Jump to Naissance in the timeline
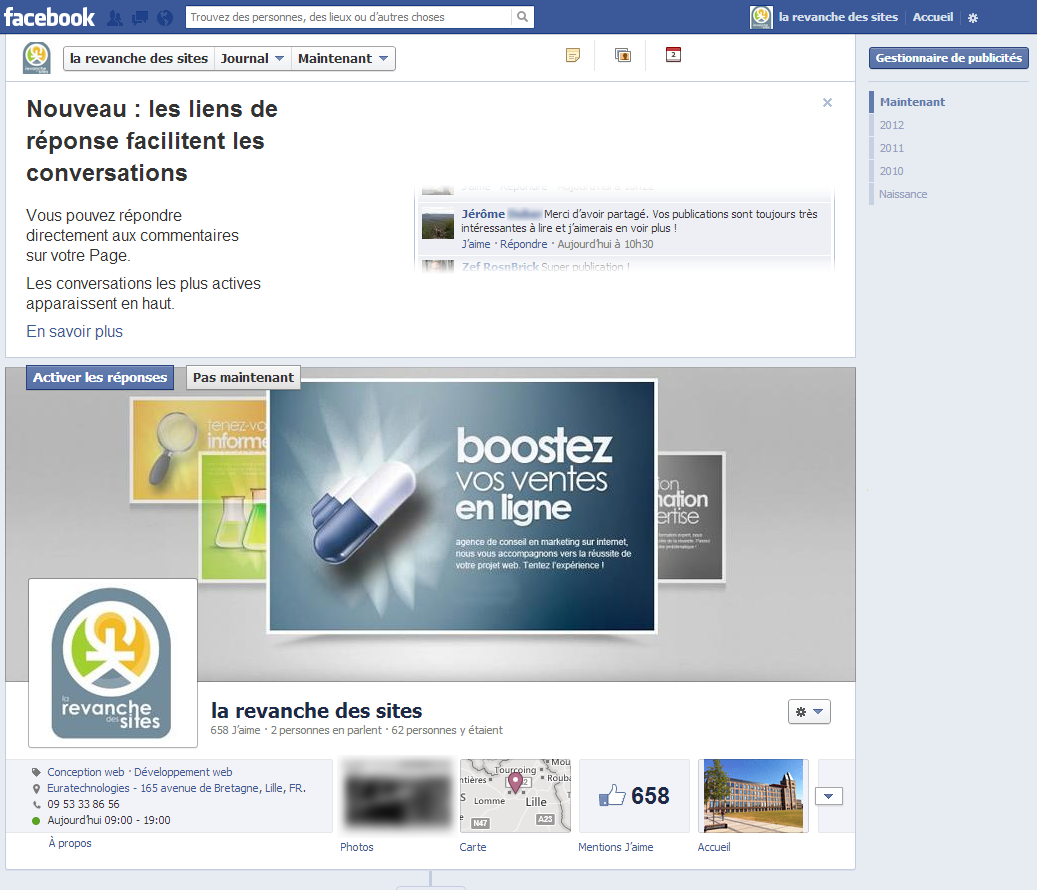The width and height of the screenshot is (1037, 890). [x=903, y=194]
